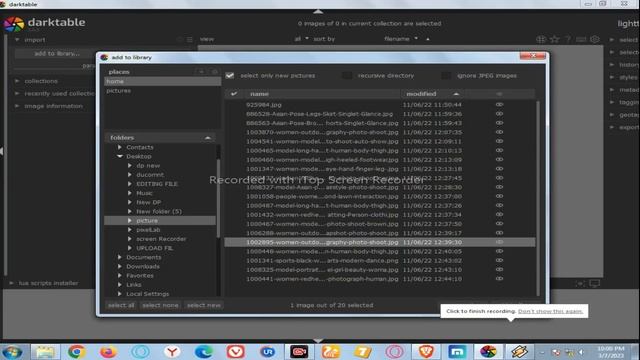Click add to library button in import panel

pos(57,53)
